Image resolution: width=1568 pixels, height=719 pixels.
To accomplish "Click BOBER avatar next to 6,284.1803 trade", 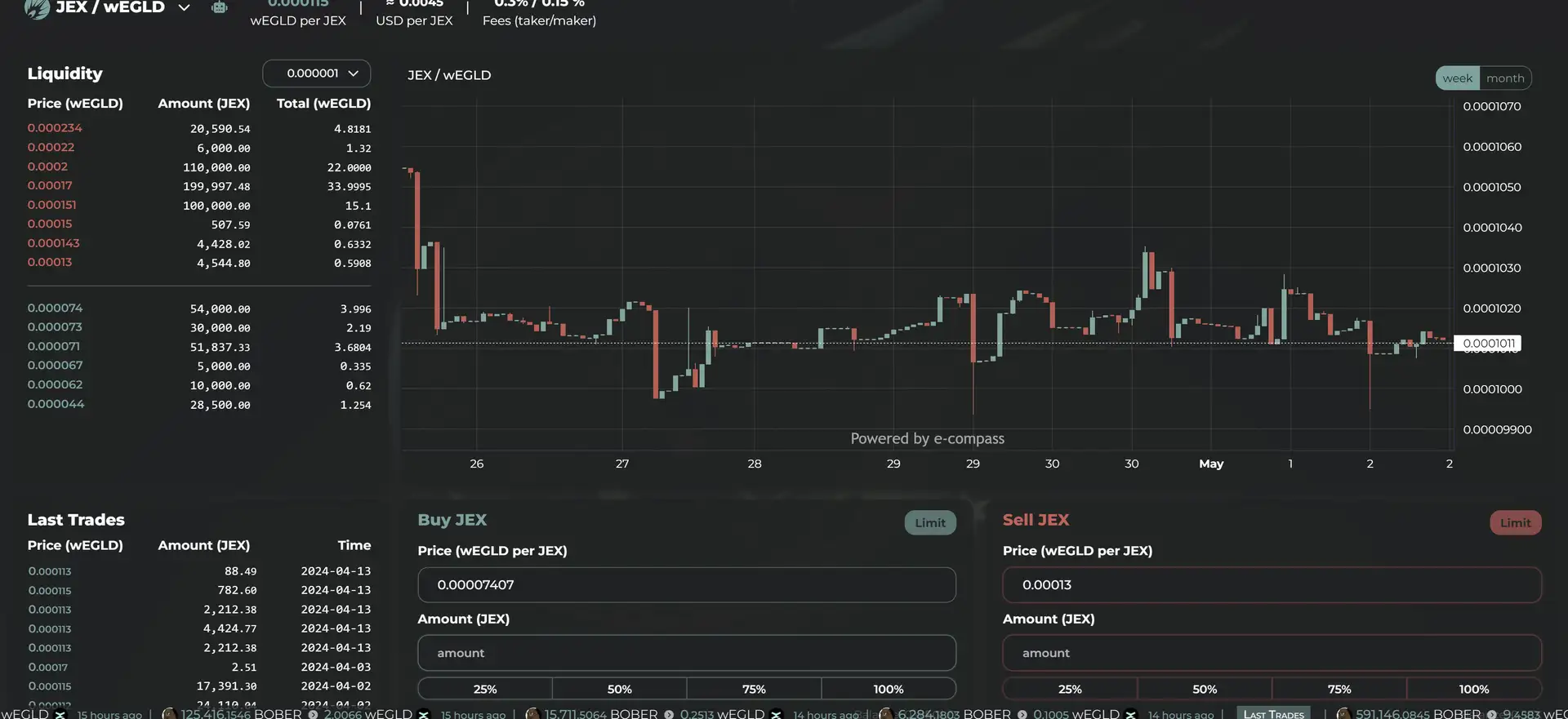I will pos(885,713).
